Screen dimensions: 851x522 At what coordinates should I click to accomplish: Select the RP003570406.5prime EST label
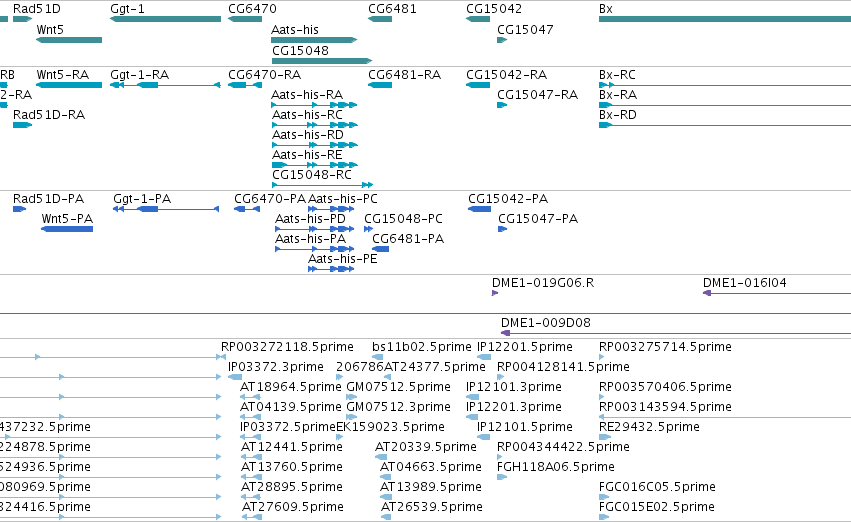point(665,387)
